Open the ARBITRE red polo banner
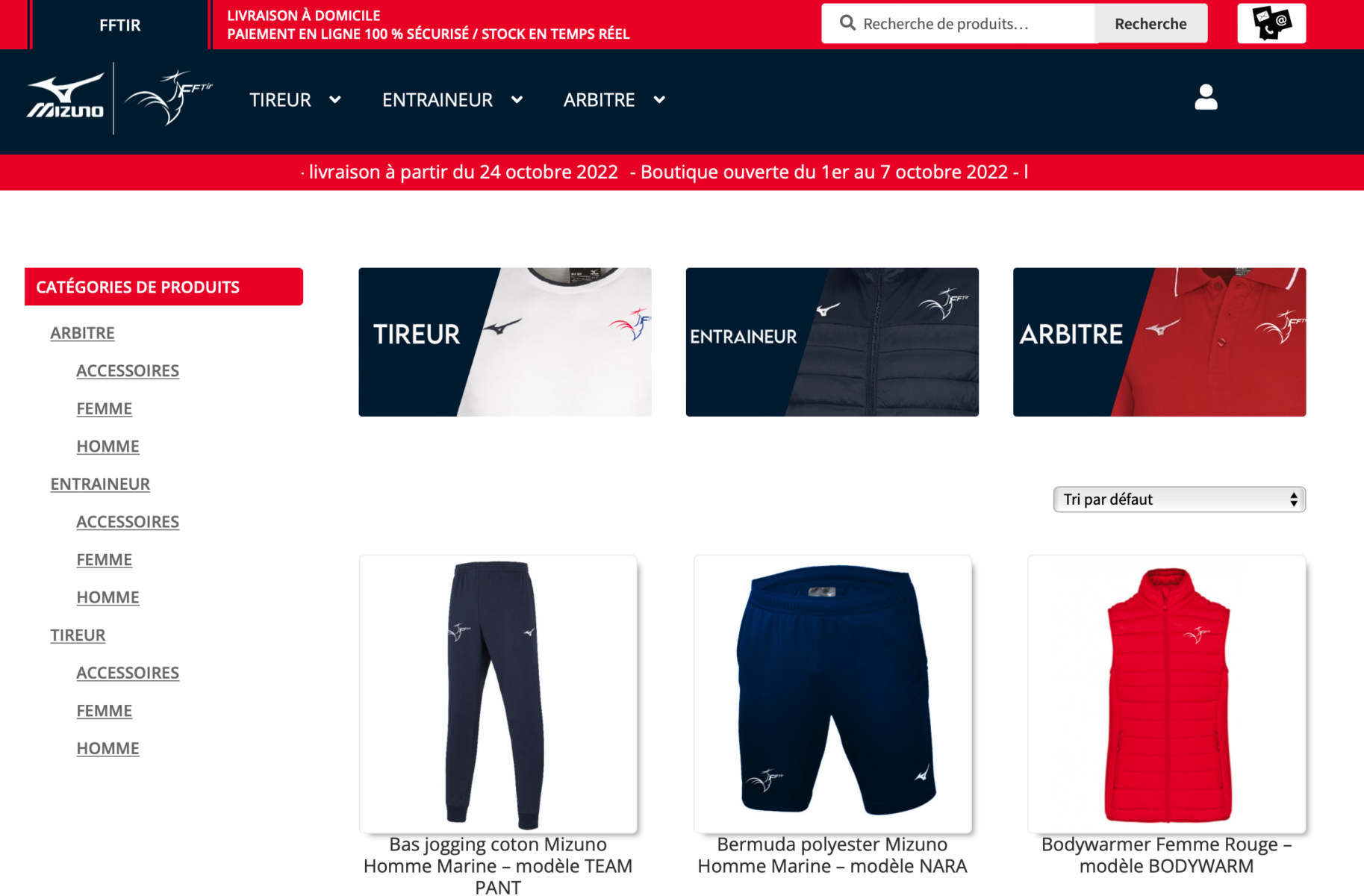 pyautogui.click(x=1159, y=342)
